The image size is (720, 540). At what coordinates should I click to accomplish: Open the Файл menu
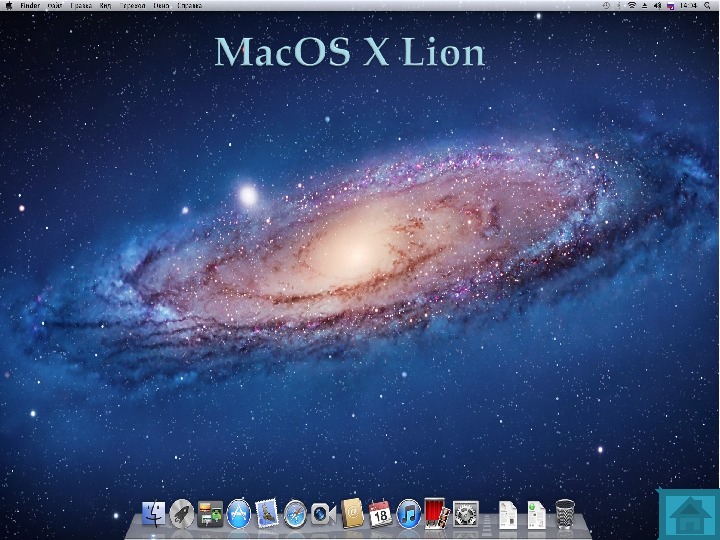[55, 6]
